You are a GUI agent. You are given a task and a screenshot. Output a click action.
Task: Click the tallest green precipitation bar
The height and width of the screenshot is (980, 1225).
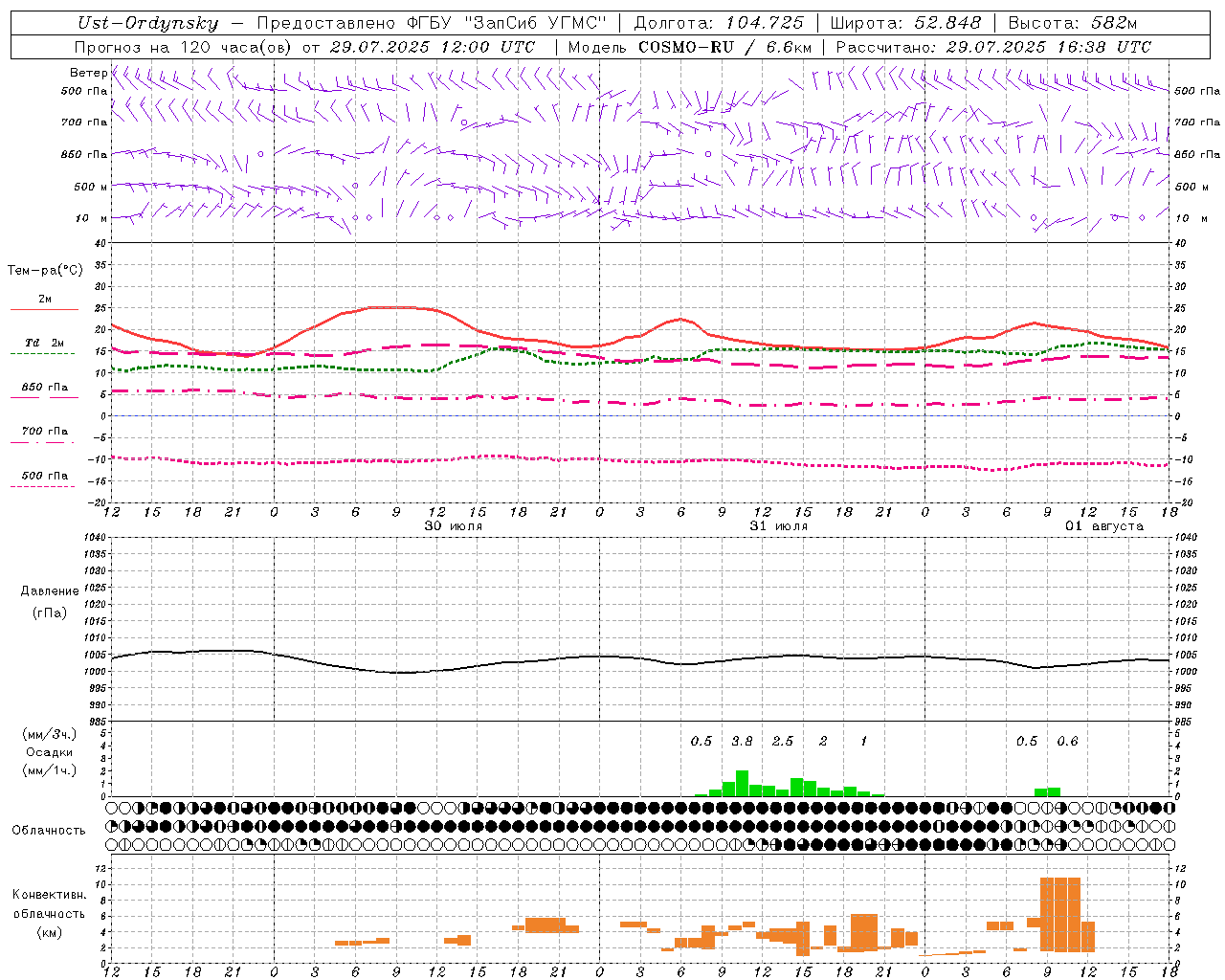coord(742,783)
